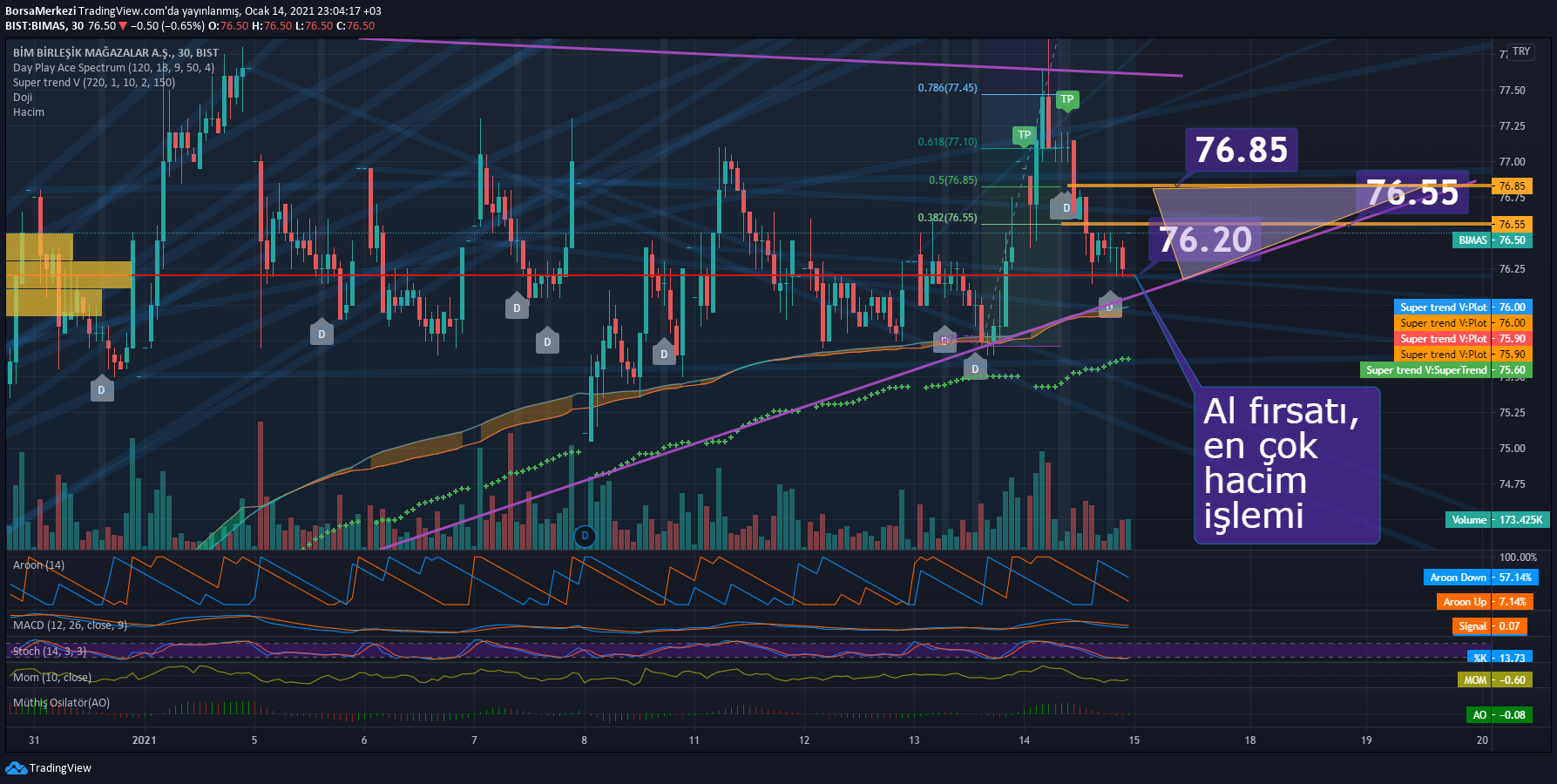This screenshot has height=784, width=1557.
Task: Click the 77.50 value on price axis
Action: [x=1512, y=90]
